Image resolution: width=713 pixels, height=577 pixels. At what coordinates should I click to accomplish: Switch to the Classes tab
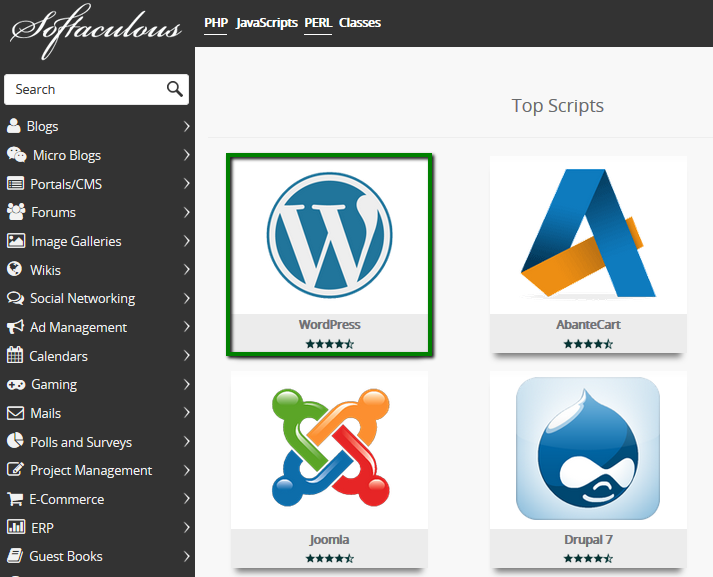[x=360, y=23]
